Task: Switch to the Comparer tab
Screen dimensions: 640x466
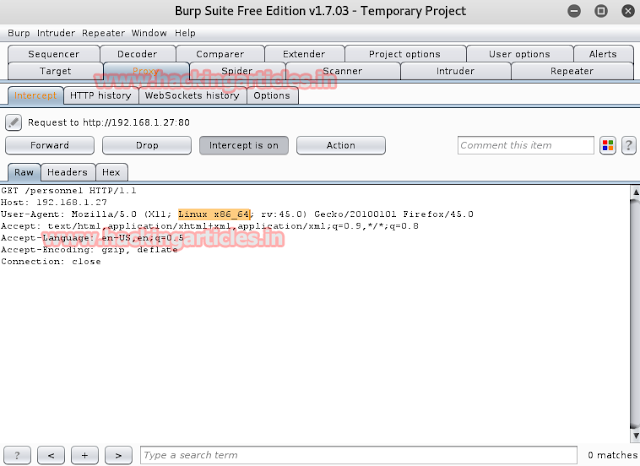Action: [220, 54]
